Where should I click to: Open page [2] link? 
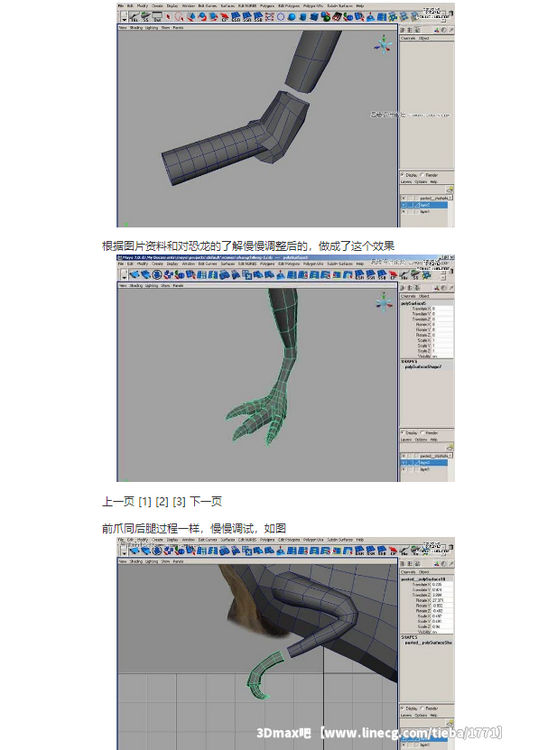(162, 501)
